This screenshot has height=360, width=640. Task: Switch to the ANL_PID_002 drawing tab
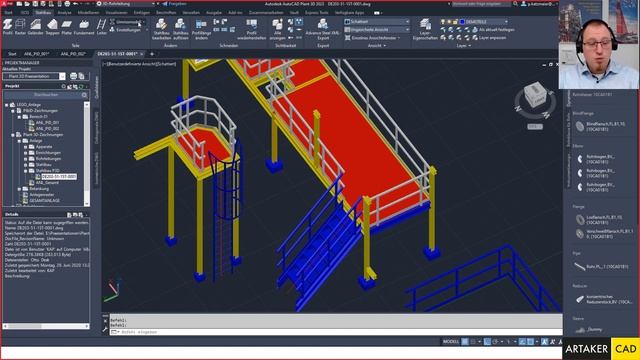[x=73, y=54]
